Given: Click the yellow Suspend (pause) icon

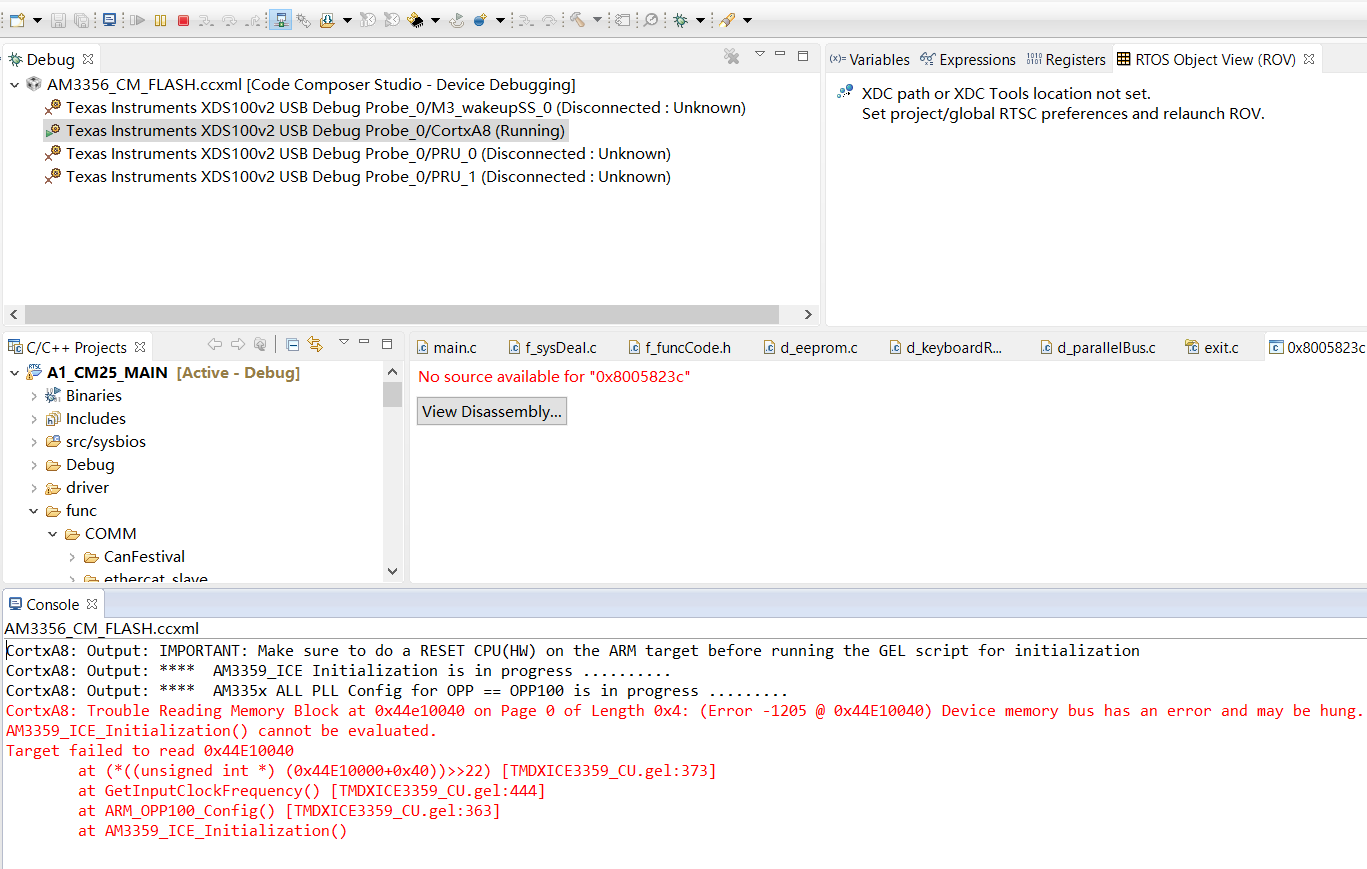Looking at the screenshot, I should click(160, 20).
